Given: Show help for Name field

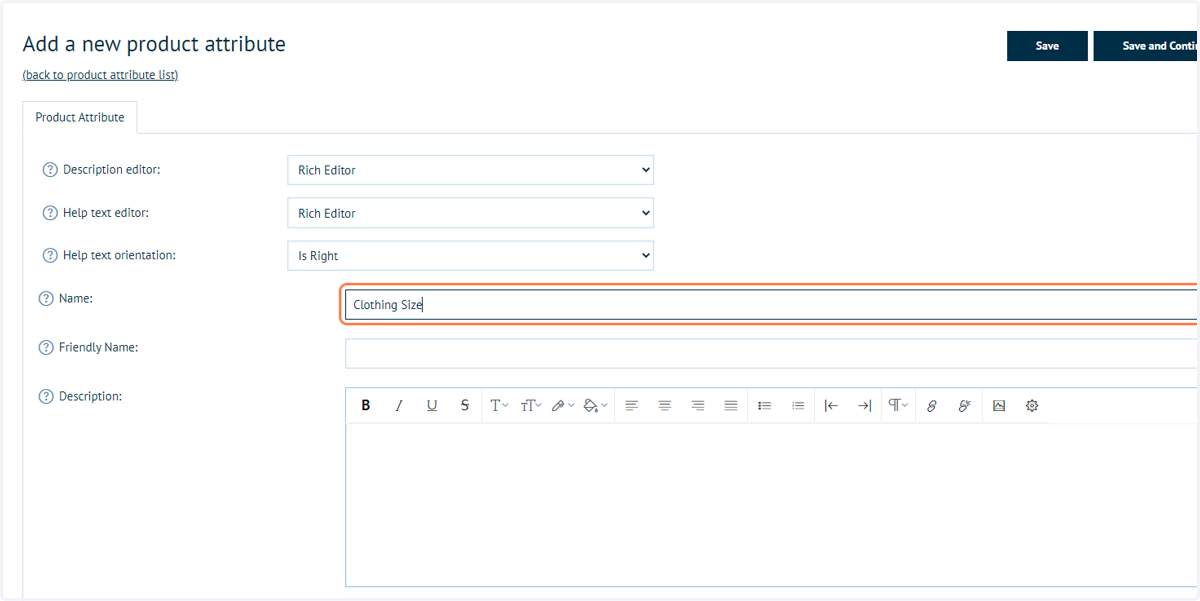Looking at the screenshot, I should pos(46,299).
